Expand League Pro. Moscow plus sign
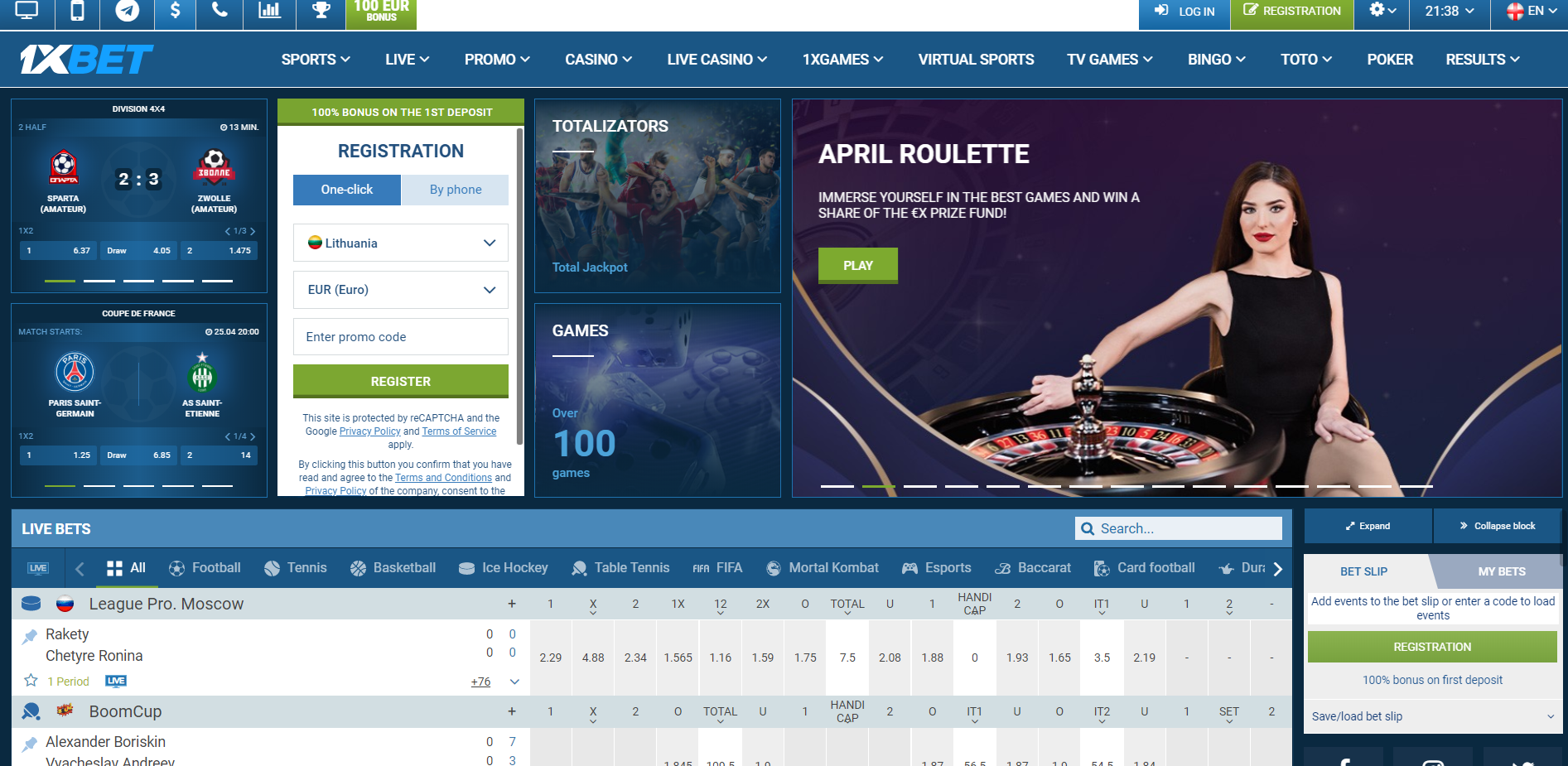The width and height of the screenshot is (1568, 766). (x=512, y=604)
